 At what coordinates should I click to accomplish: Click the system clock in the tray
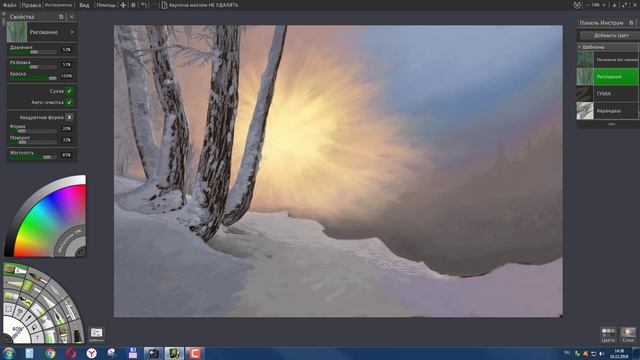619,353
